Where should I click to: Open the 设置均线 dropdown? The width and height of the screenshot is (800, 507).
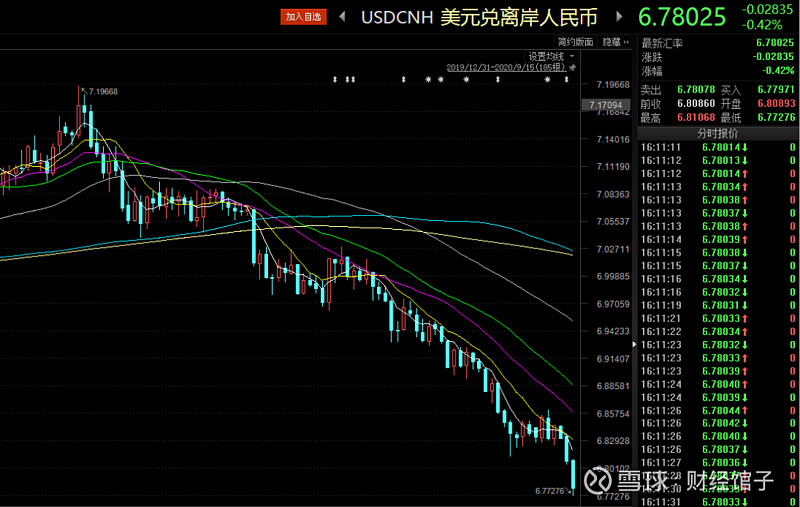552,56
